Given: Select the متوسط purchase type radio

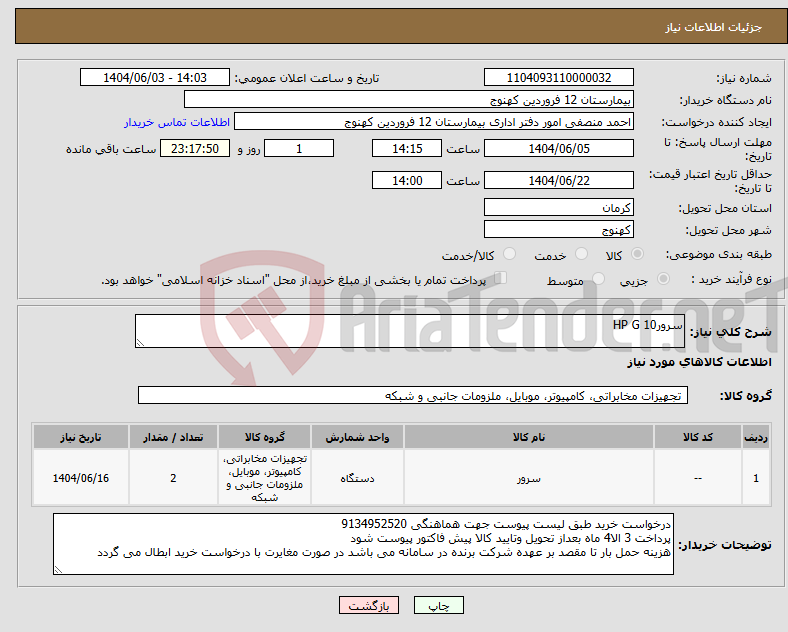Looking at the screenshot, I should point(599,279).
